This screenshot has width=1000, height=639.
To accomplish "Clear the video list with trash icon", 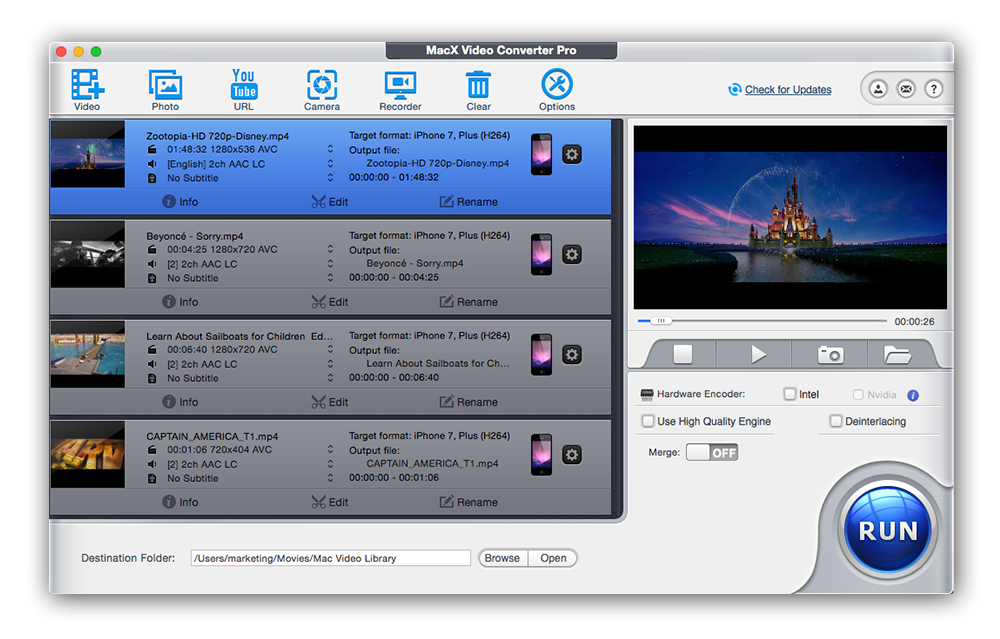I will click(478, 90).
